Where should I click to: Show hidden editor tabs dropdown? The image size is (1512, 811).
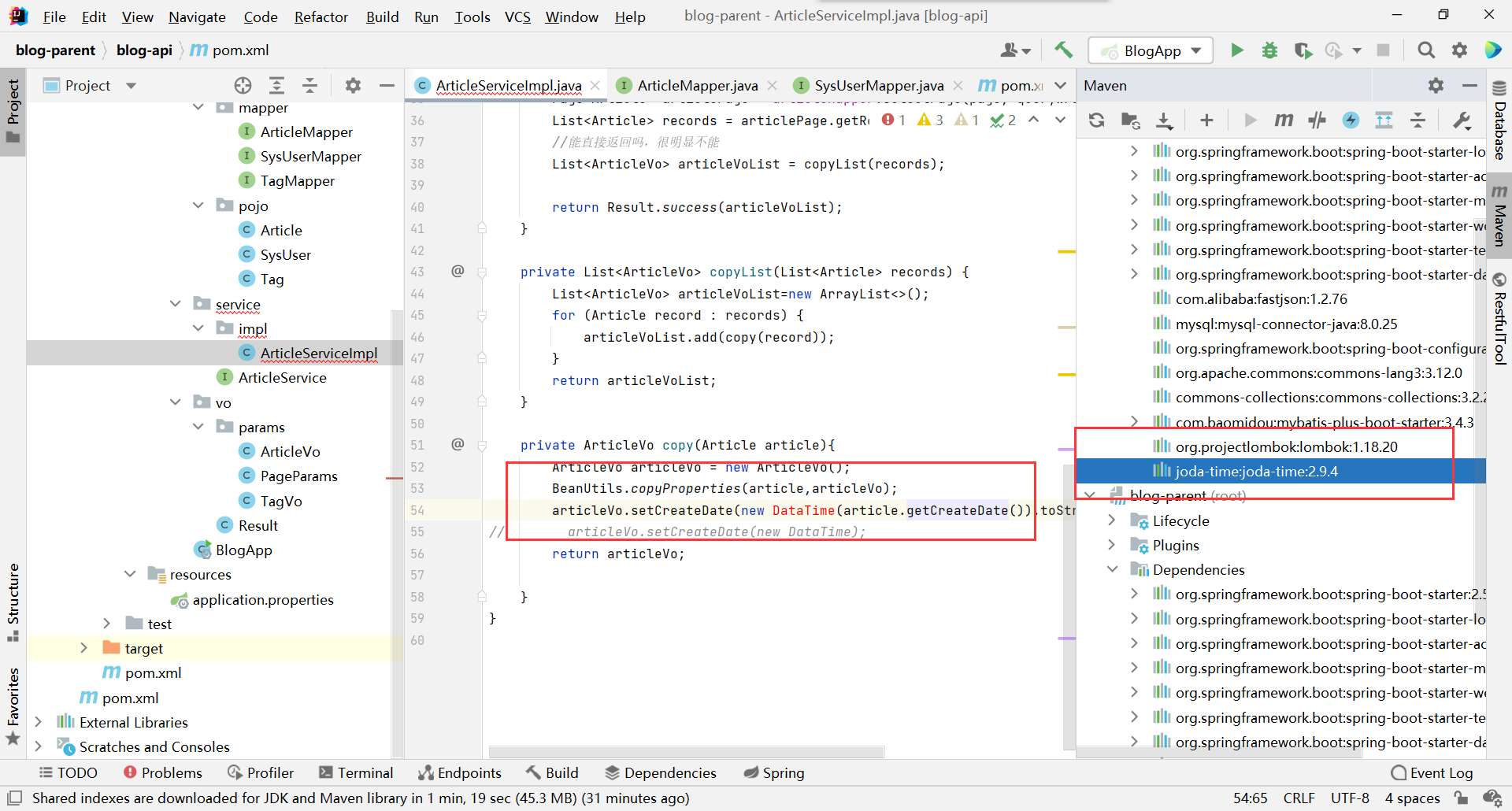1060,85
